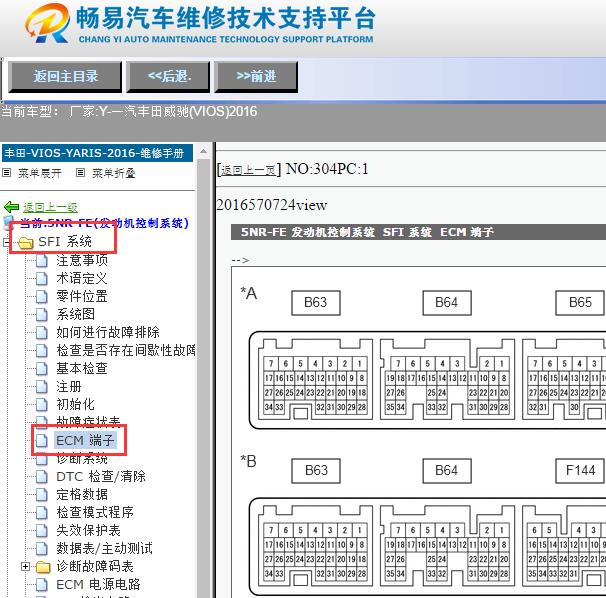Click the 菜单折叠 list icon
606x598 pixels.
(80, 173)
